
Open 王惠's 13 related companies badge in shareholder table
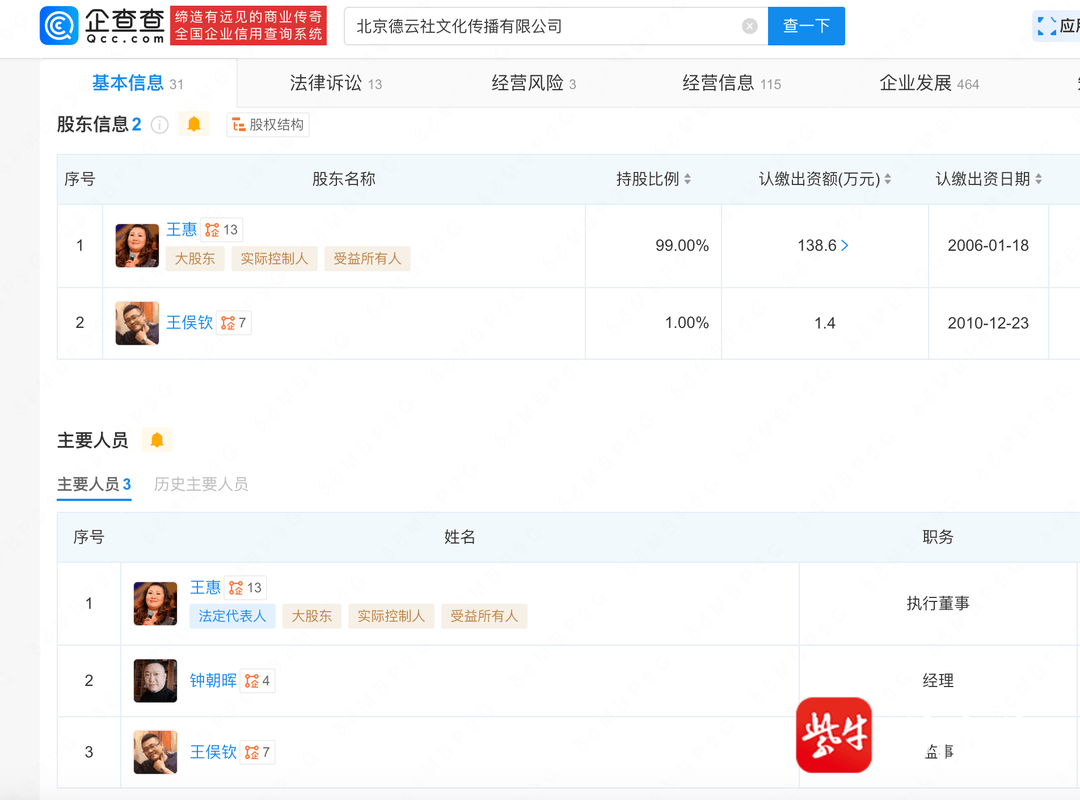(x=222, y=230)
